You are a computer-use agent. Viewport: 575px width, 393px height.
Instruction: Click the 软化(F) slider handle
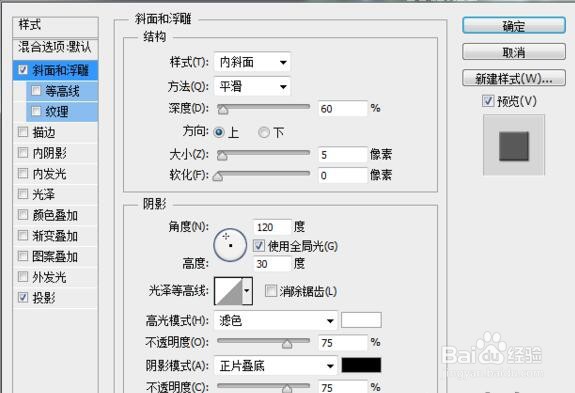coord(218,176)
